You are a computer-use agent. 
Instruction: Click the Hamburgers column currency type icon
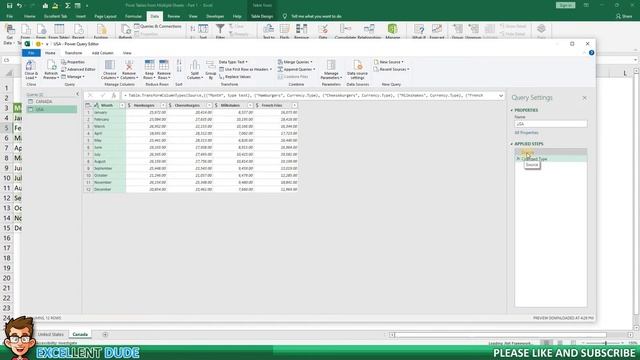pos(129,105)
